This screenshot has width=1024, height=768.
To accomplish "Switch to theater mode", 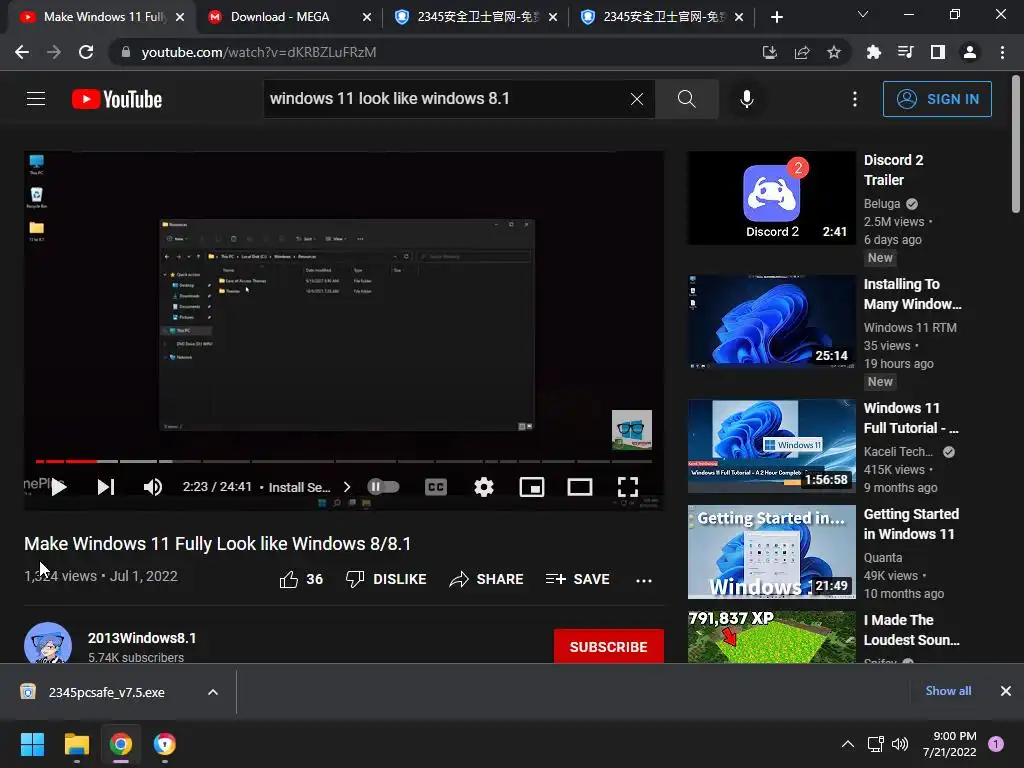I will click(580, 487).
